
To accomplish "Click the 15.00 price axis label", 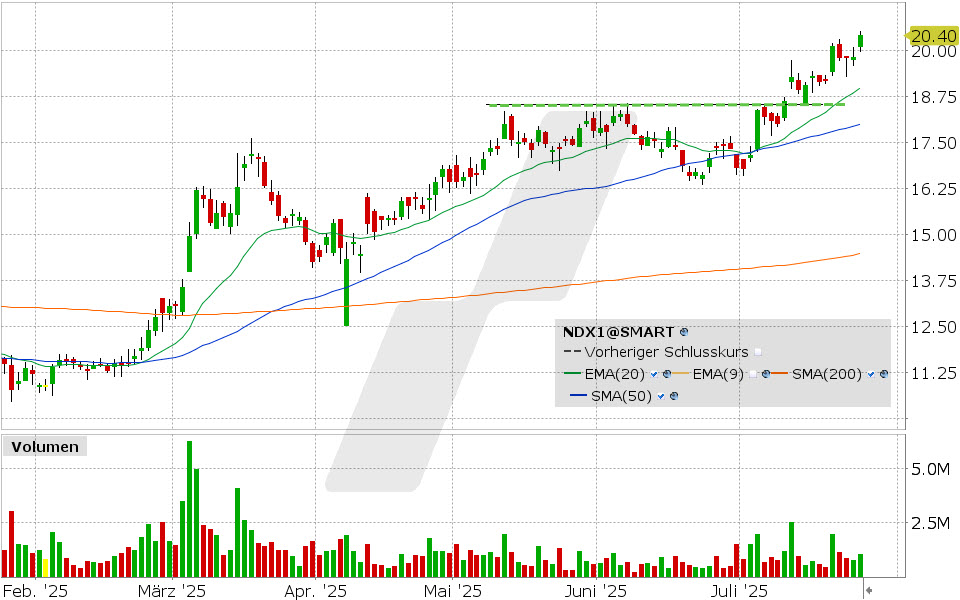I will [x=934, y=234].
